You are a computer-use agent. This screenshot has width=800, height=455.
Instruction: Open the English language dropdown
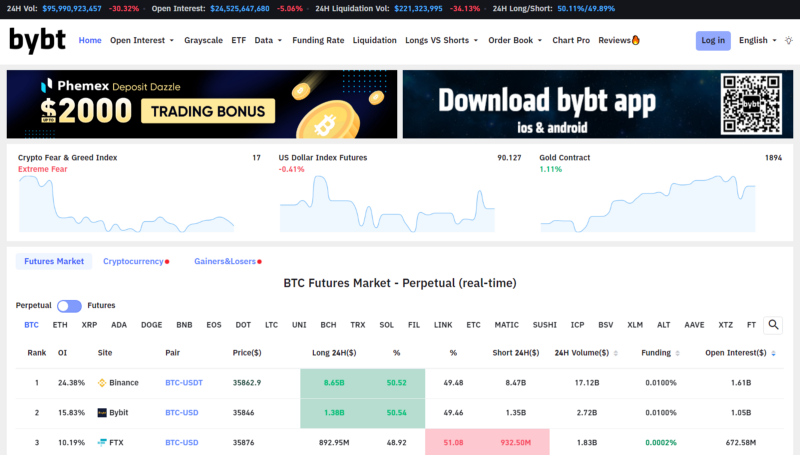(758, 40)
